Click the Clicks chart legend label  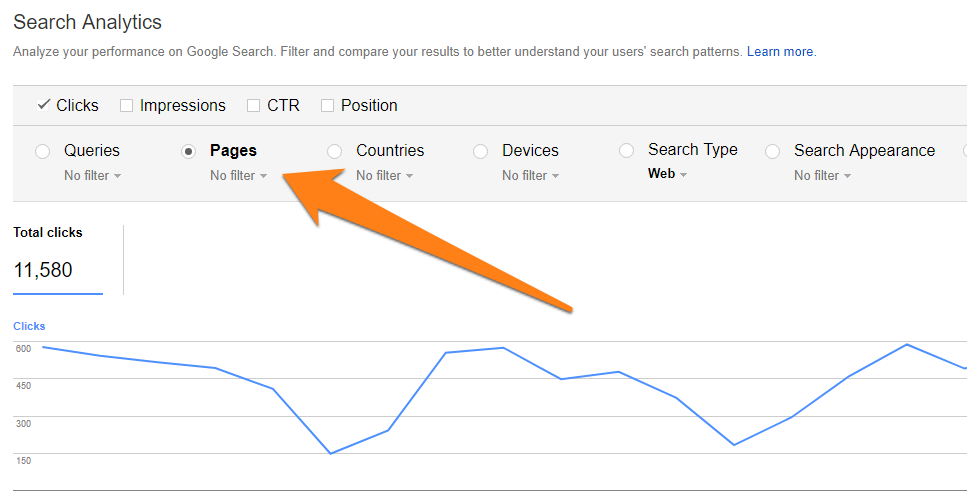coord(29,326)
